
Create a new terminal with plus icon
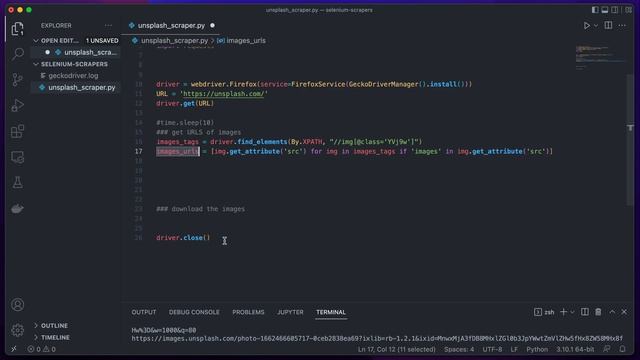563,312
